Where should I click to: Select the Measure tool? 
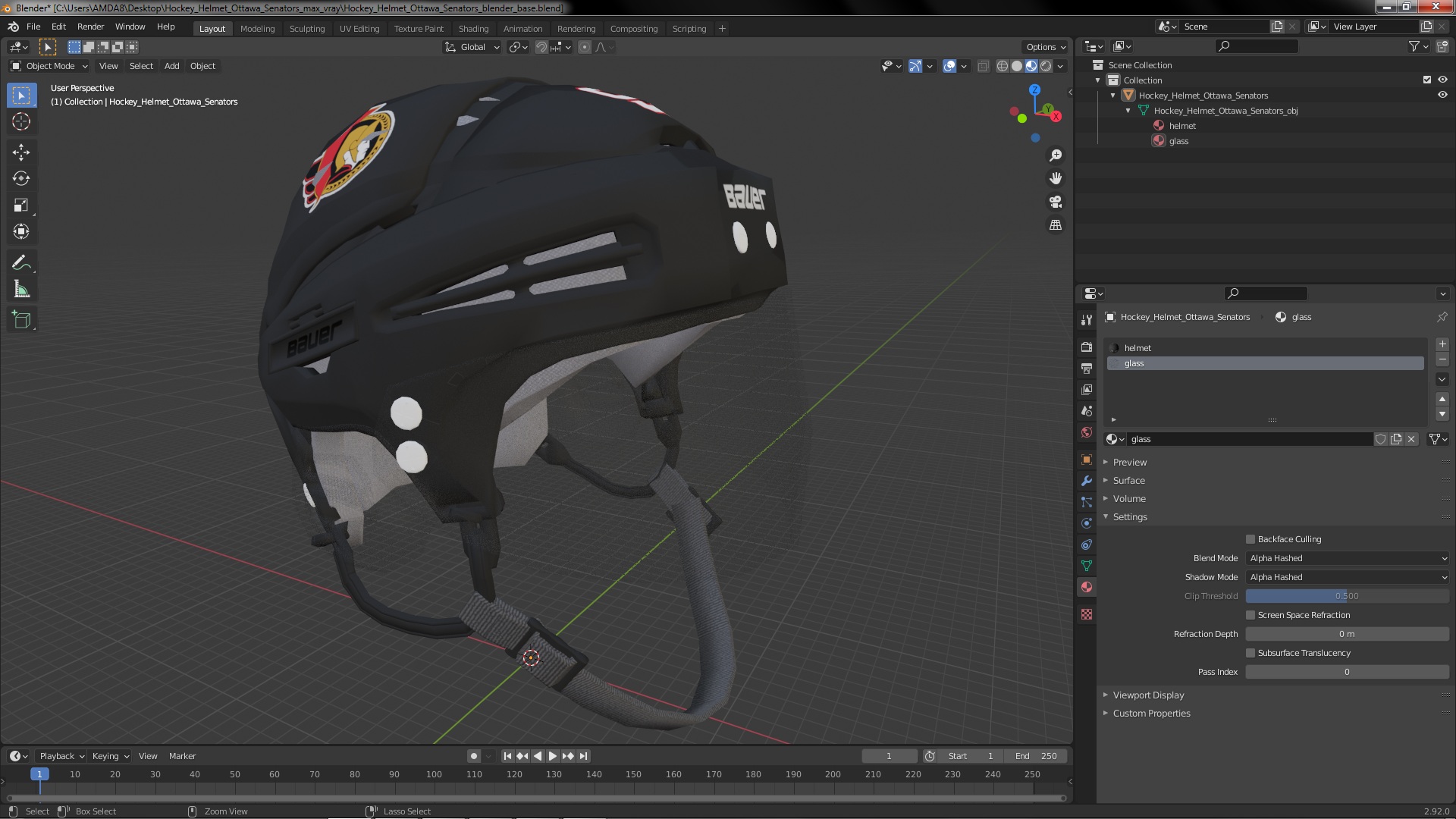pyautogui.click(x=21, y=289)
